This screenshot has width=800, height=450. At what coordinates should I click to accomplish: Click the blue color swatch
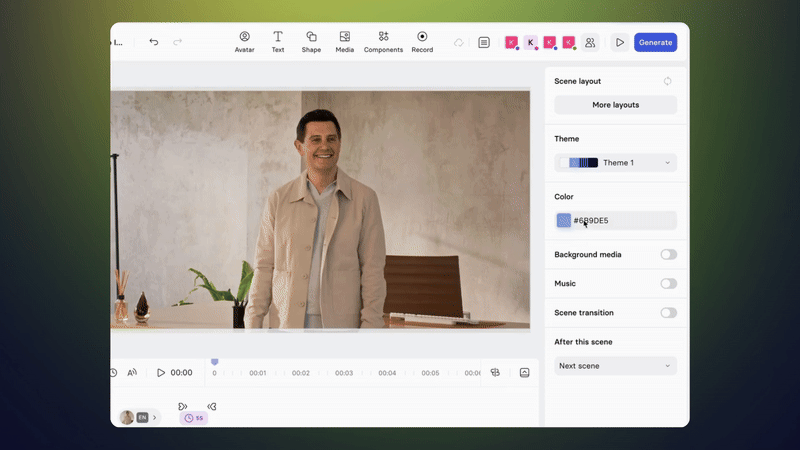(564, 221)
